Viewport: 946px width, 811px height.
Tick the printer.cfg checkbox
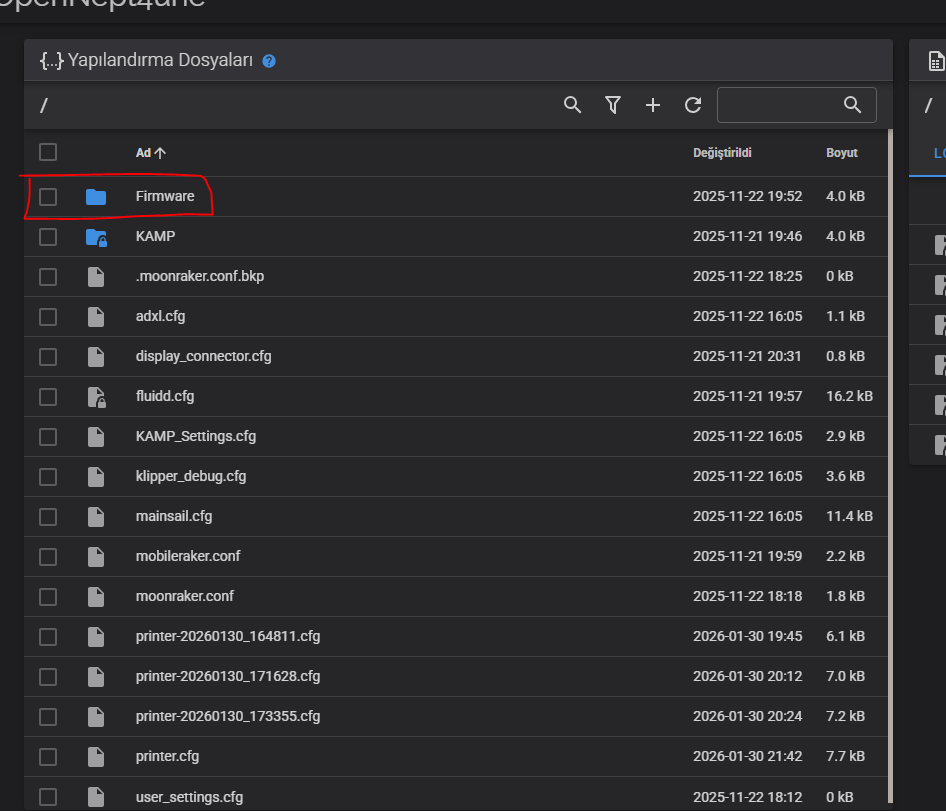pos(48,757)
